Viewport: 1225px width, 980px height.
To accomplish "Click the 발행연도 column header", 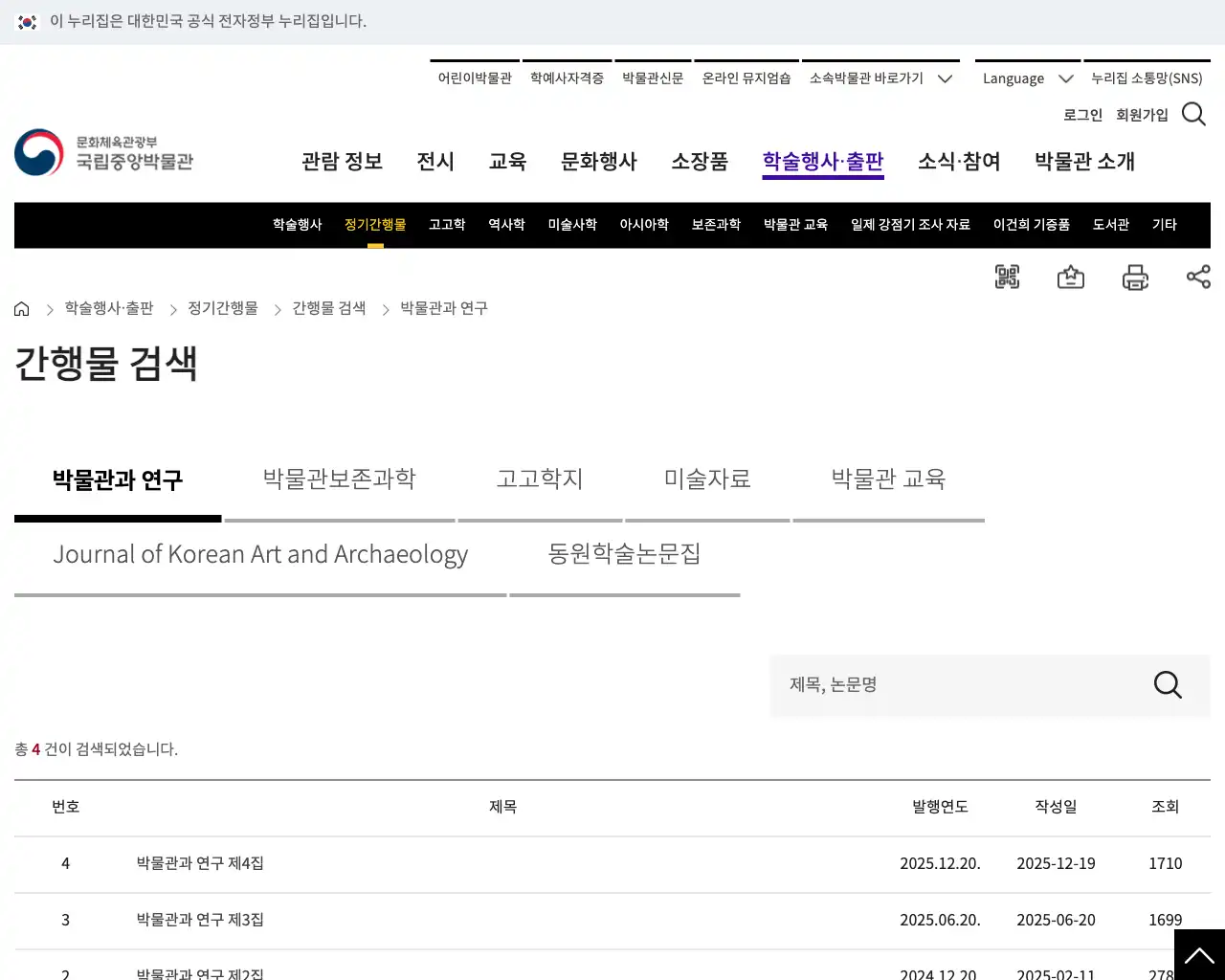I will click(x=940, y=808).
